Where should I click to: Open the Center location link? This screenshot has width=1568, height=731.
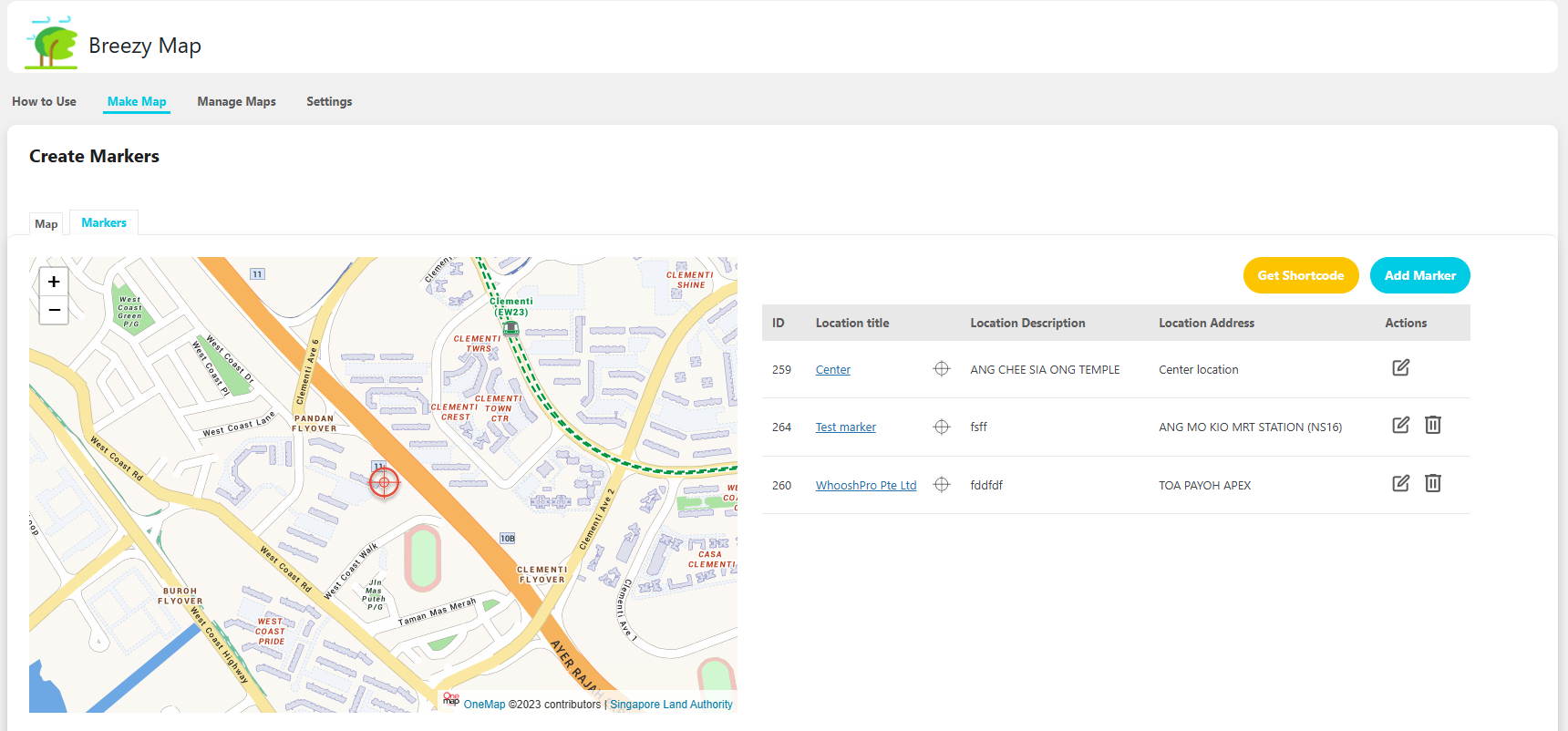click(832, 369)
